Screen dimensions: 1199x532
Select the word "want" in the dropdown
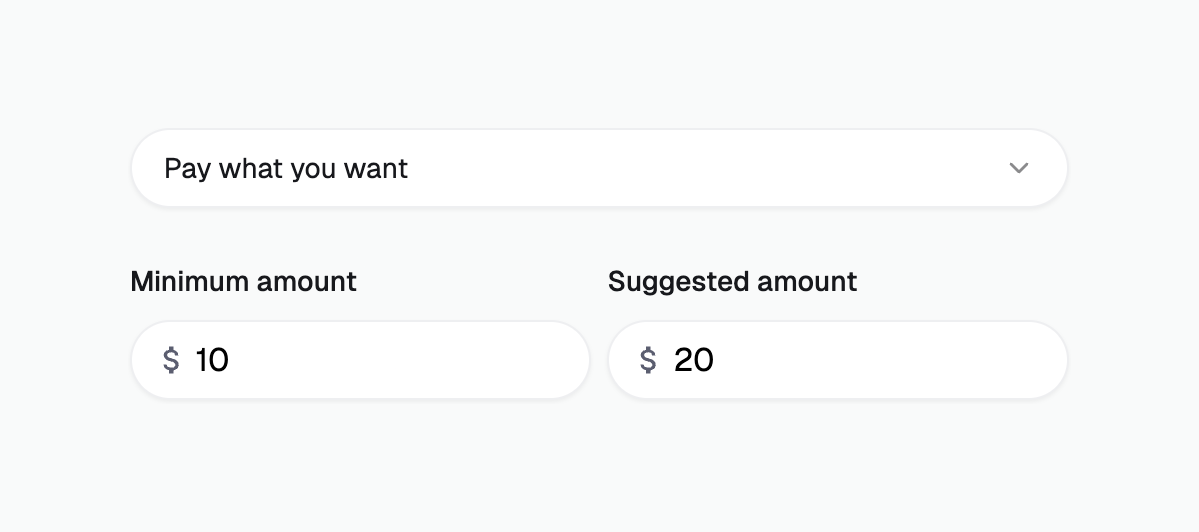point(376,168)
